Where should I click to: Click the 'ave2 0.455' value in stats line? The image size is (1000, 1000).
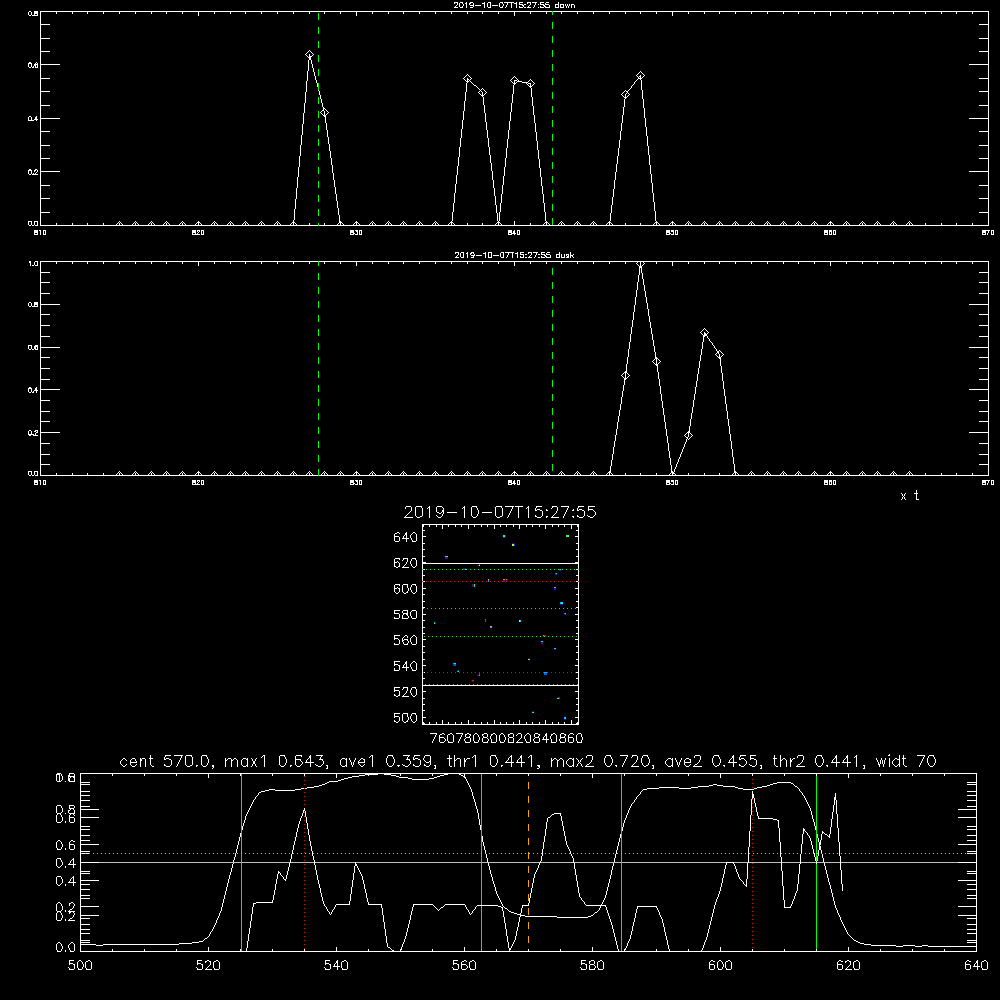coord(712,761)
